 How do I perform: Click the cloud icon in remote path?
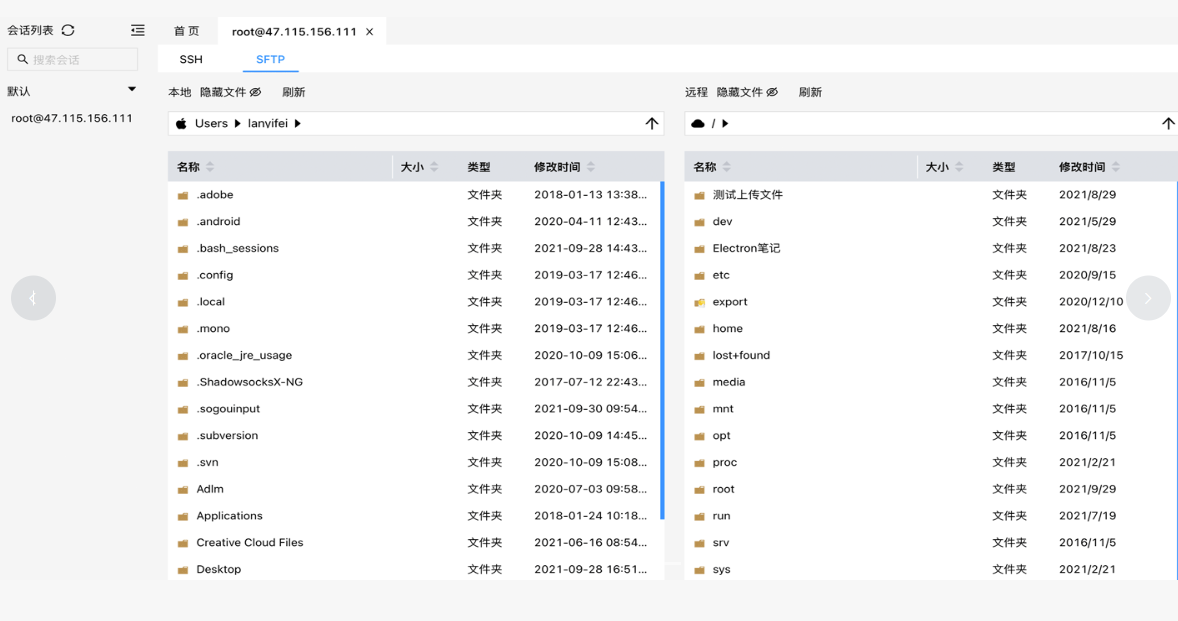[x=698, y=124]
